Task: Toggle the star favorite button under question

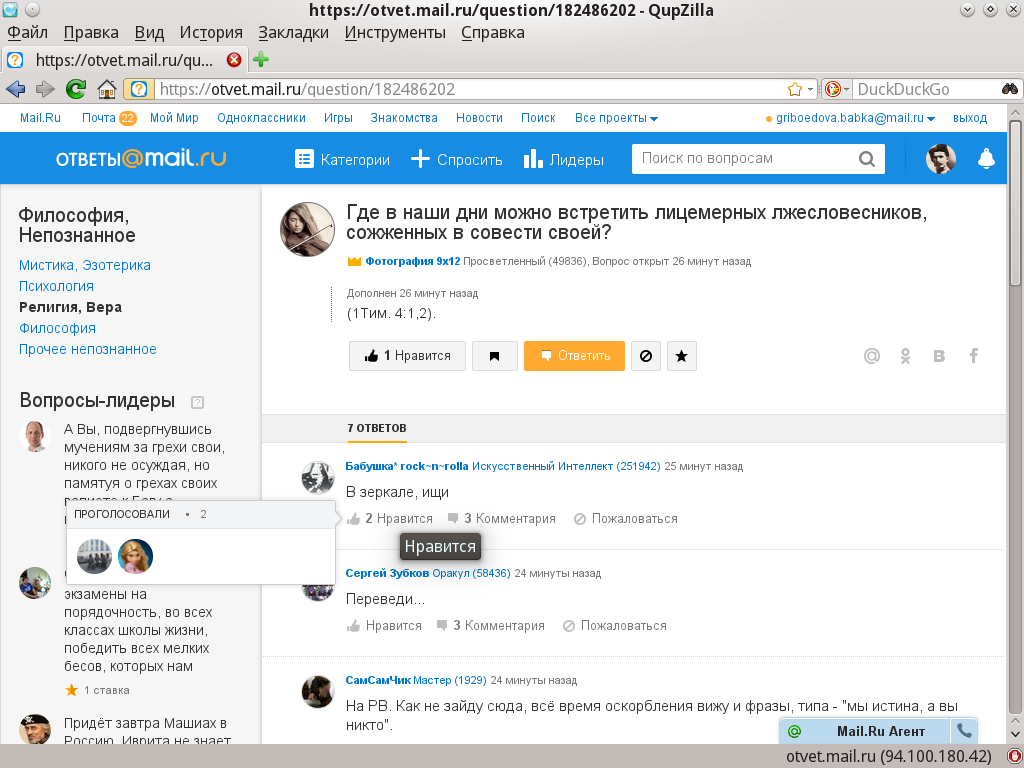Action: 681,356
